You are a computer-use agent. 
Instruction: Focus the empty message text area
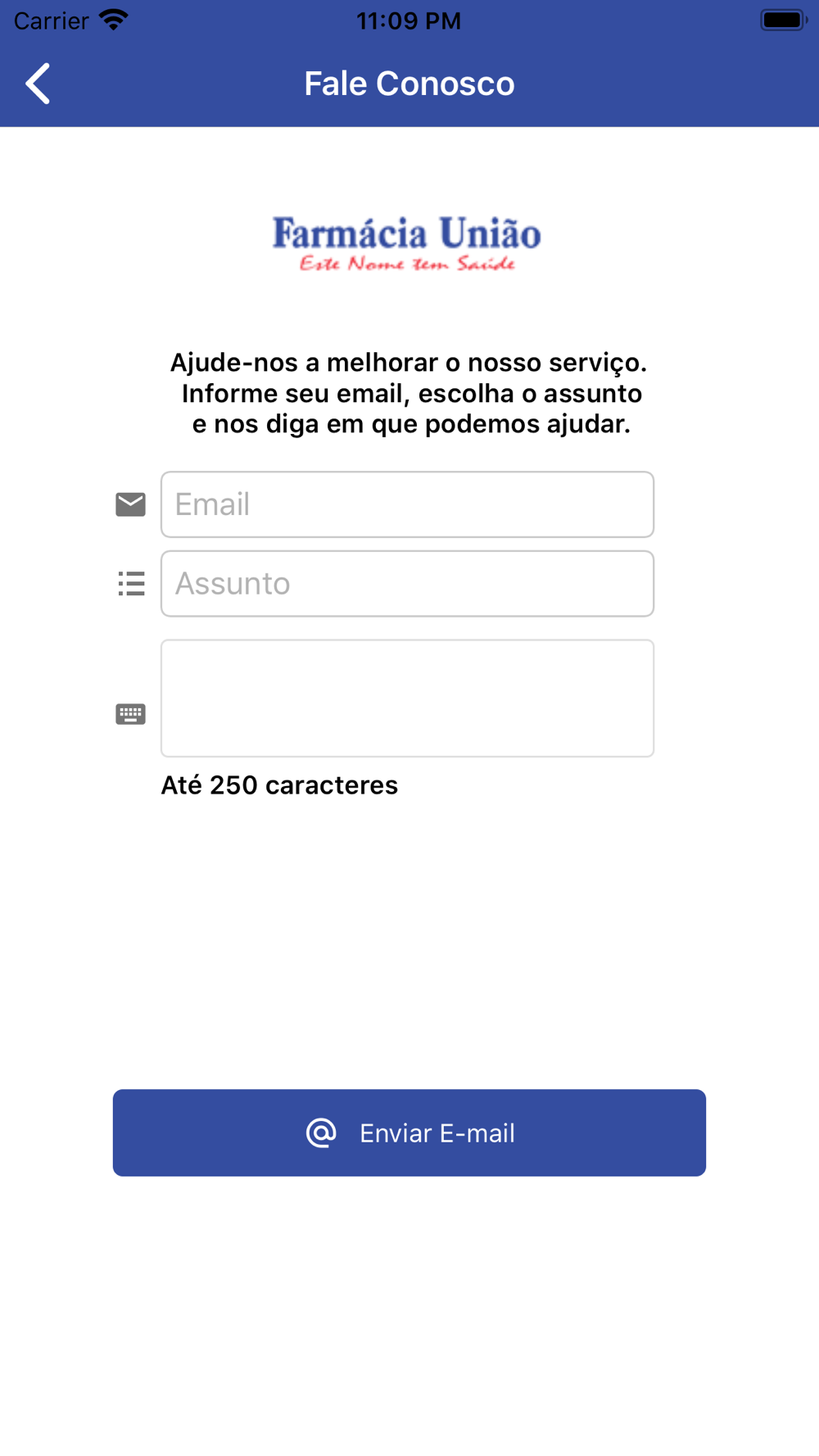pos(407,699)
